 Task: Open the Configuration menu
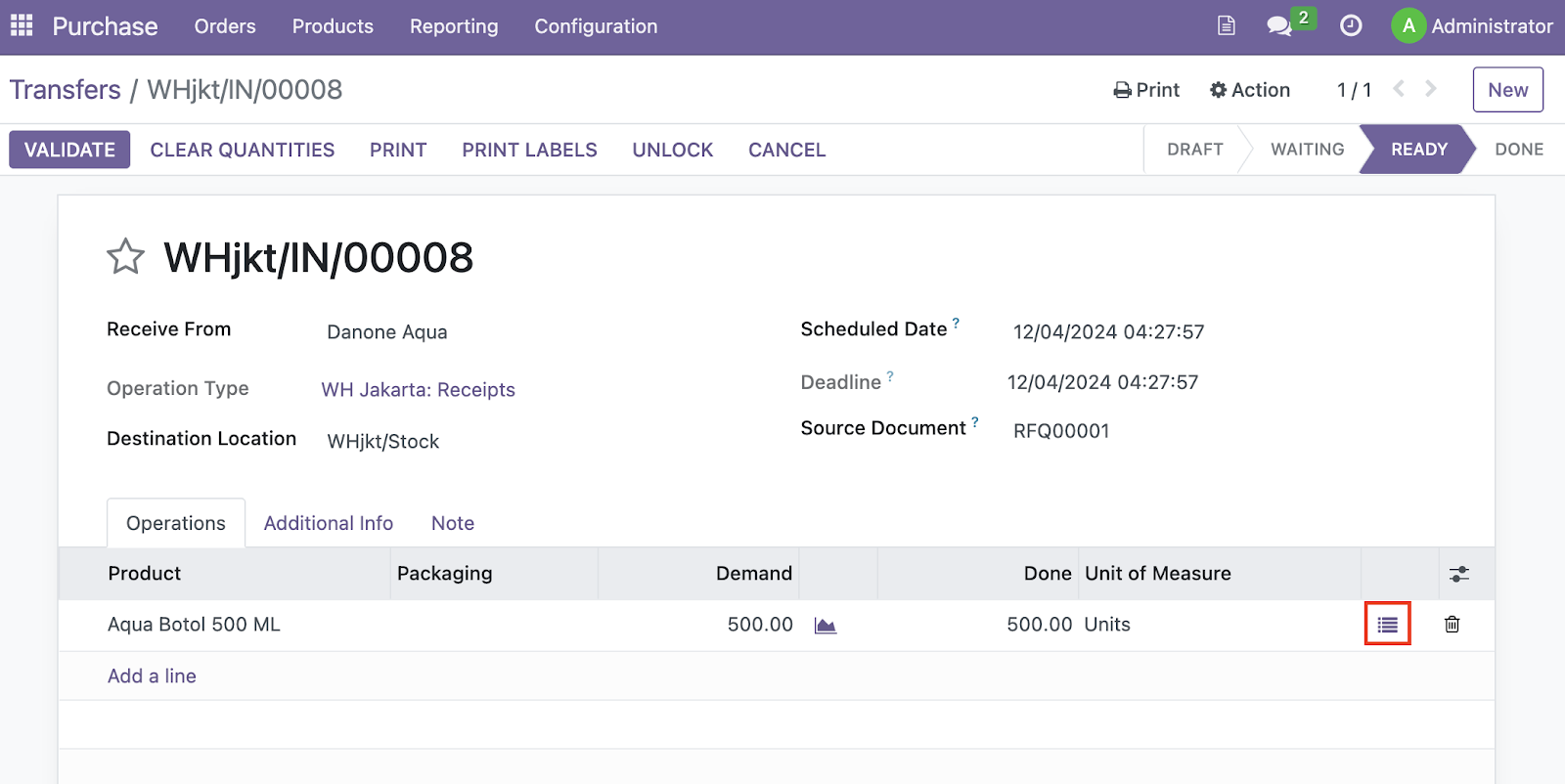[596, 26]
